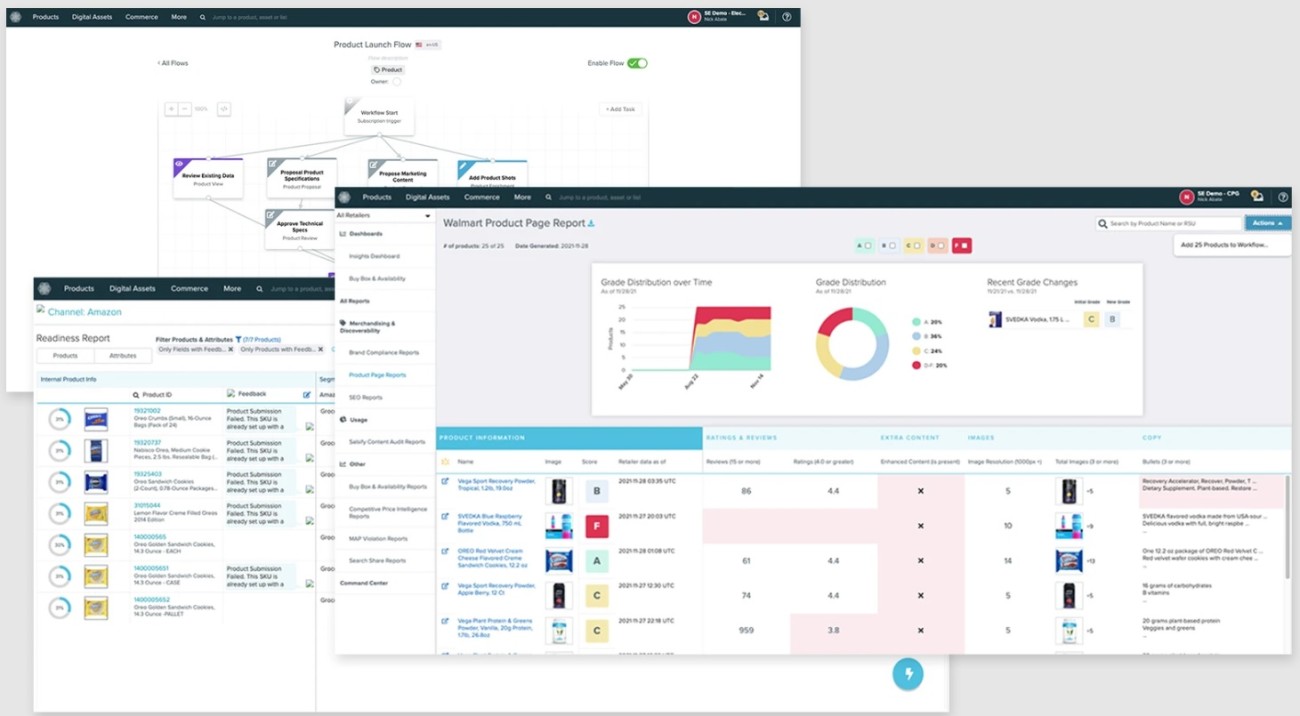Open the Actions dropdown button

pyautogui.click(x=1267, y=223)
